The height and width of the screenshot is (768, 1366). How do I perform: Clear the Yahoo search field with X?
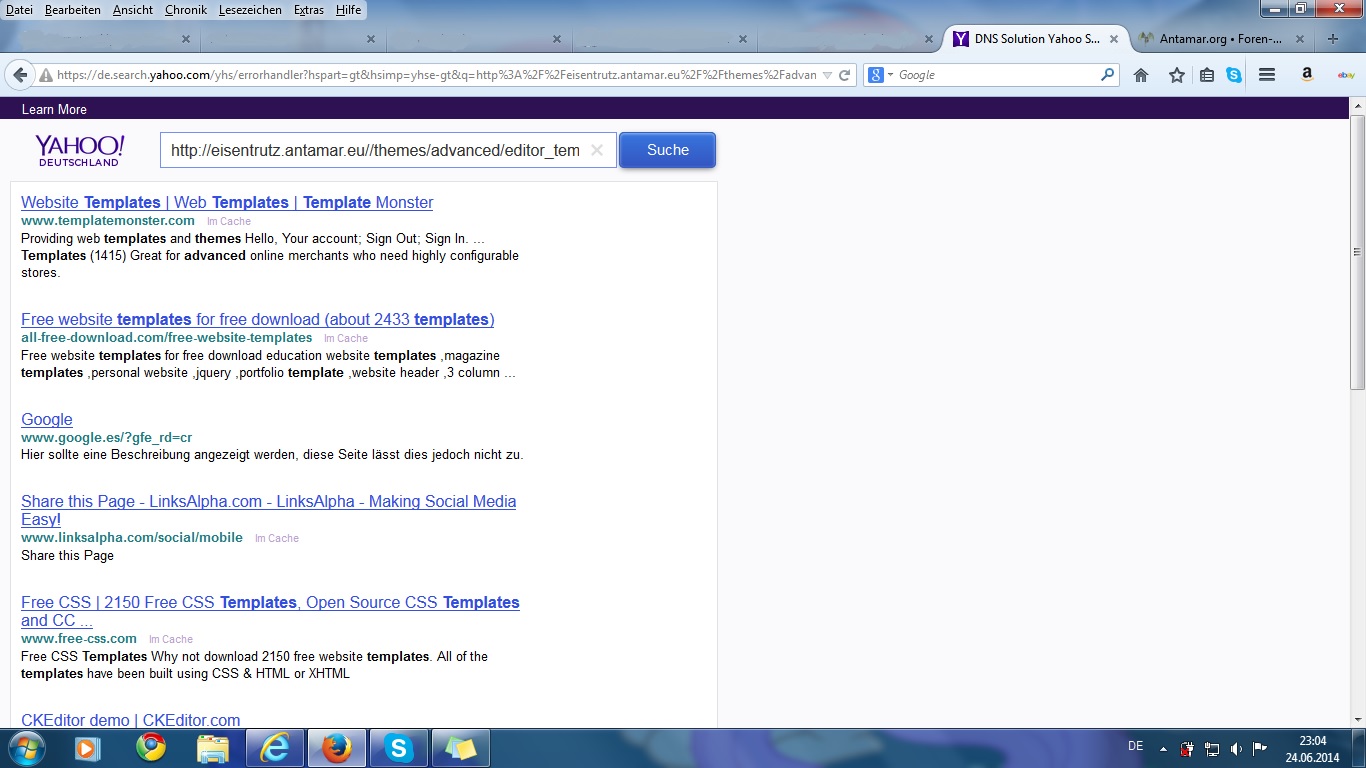click(x=597, y=150)
